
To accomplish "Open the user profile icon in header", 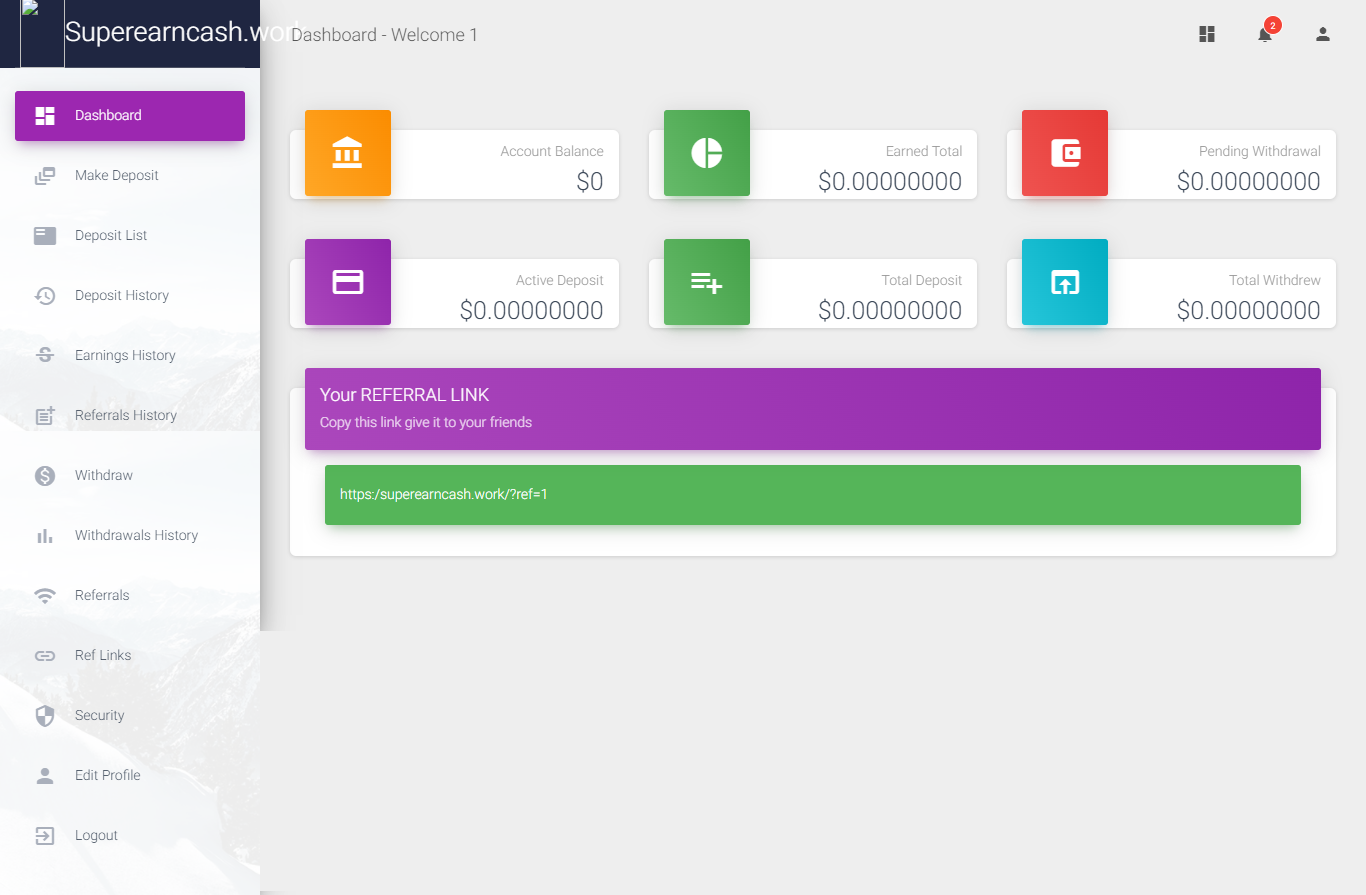I will [1322, 35].
